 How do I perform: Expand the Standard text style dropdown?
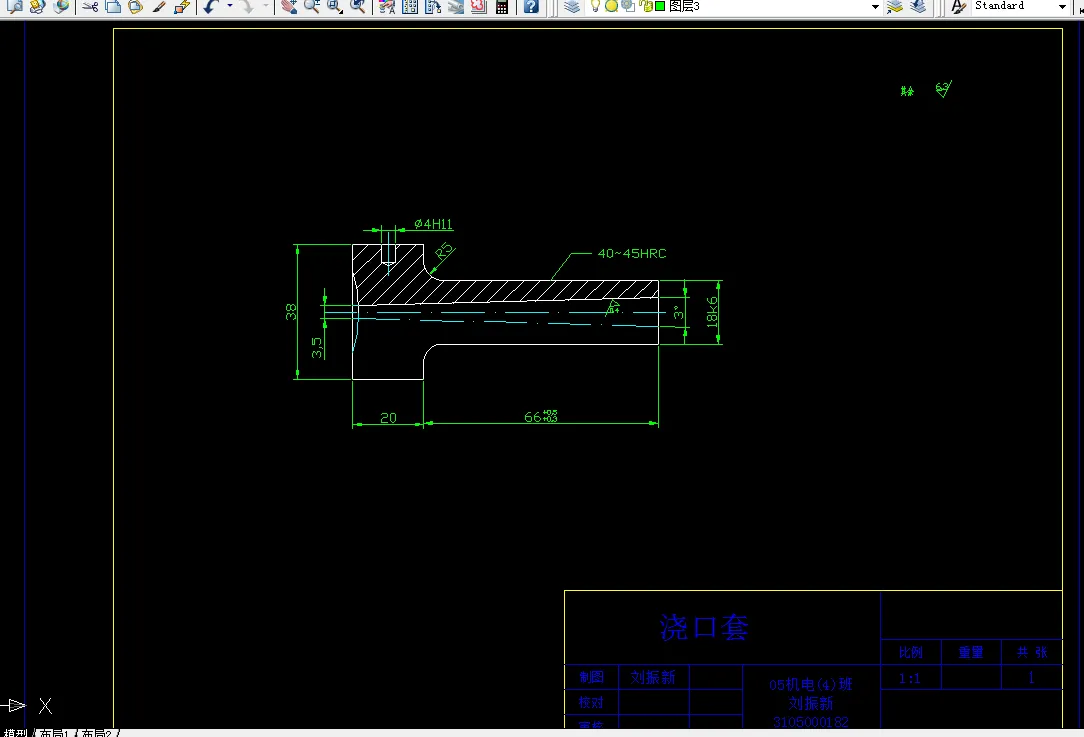pyautogui.click(x=1063, y=7)
